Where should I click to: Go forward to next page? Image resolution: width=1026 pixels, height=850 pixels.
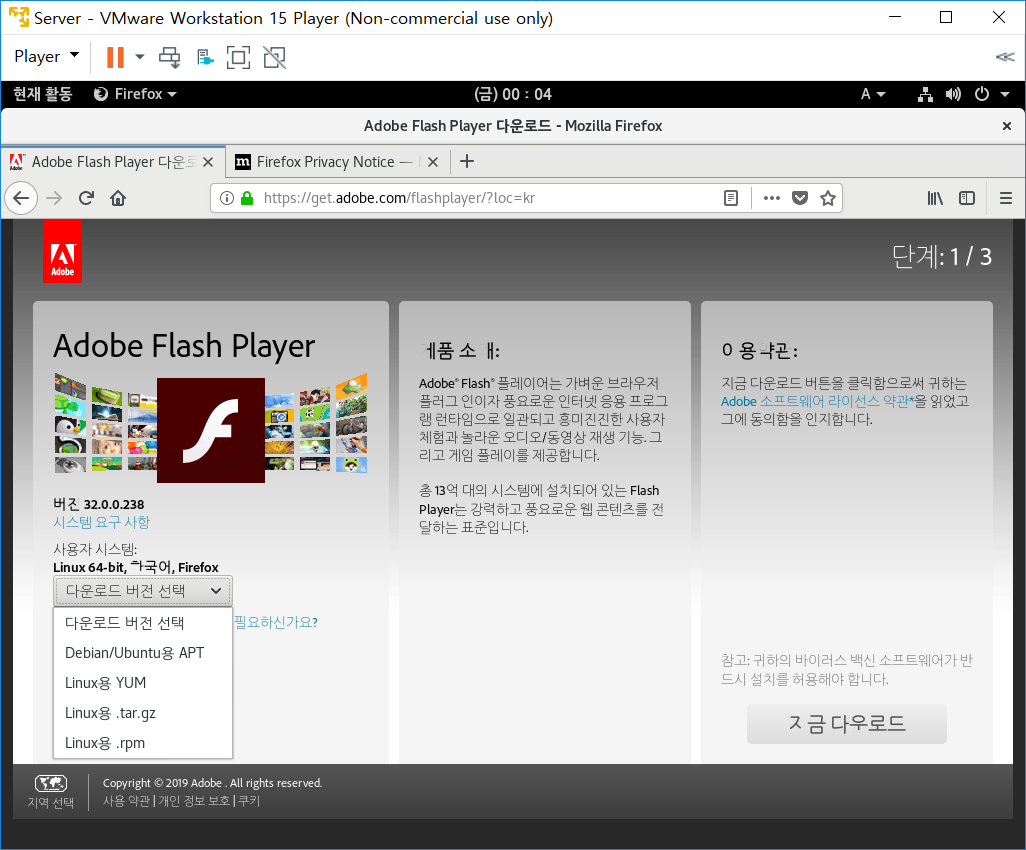54,198
